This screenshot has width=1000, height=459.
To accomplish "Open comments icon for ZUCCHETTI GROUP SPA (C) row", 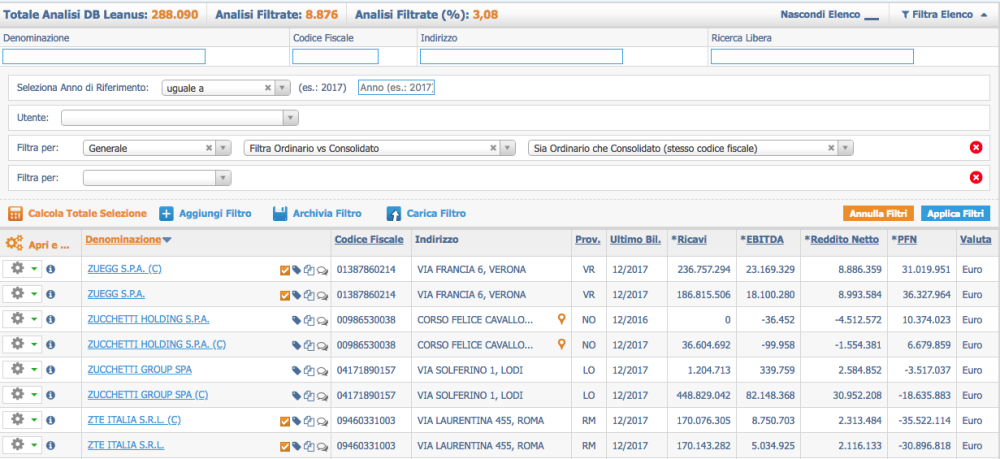I will 322,395.
